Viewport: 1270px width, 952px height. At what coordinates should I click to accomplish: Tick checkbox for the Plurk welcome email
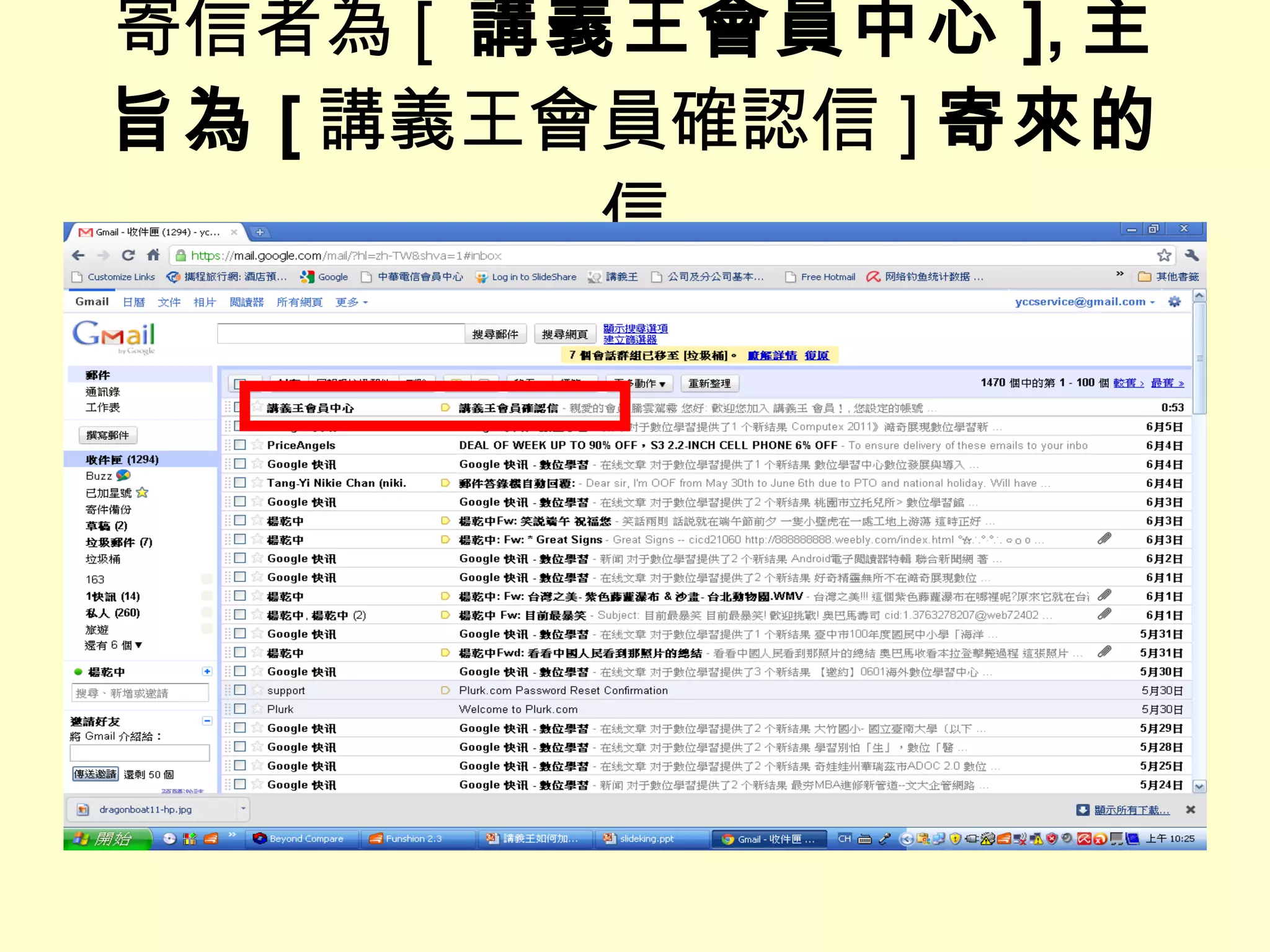click(x=240, y=708)
